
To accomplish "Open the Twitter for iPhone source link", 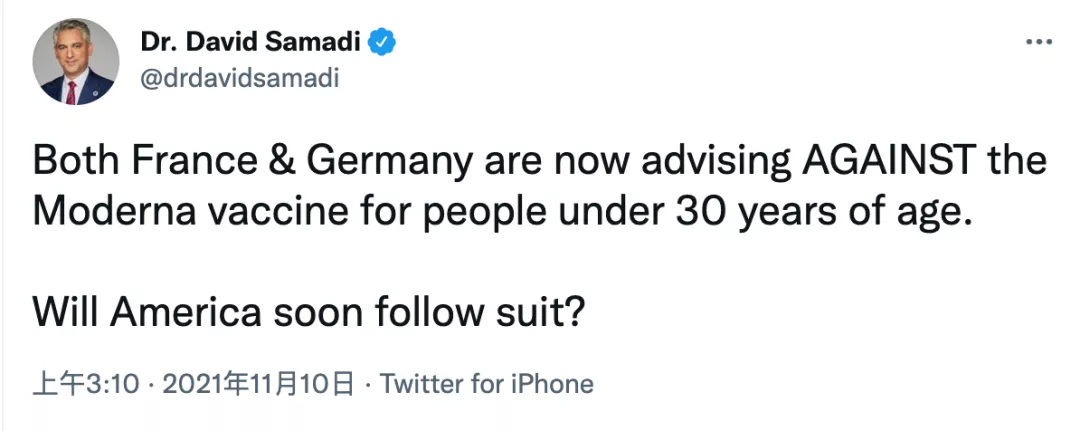I will click(x=487, y=384).
